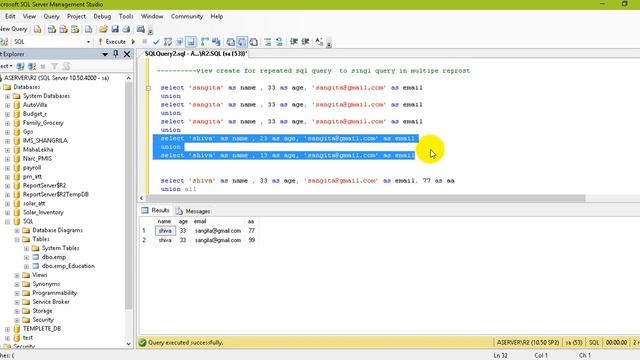Viewport: 640px width, 360px height.
Task: Click the Comment out selected lines icon
Action: [x=268, y=42]
